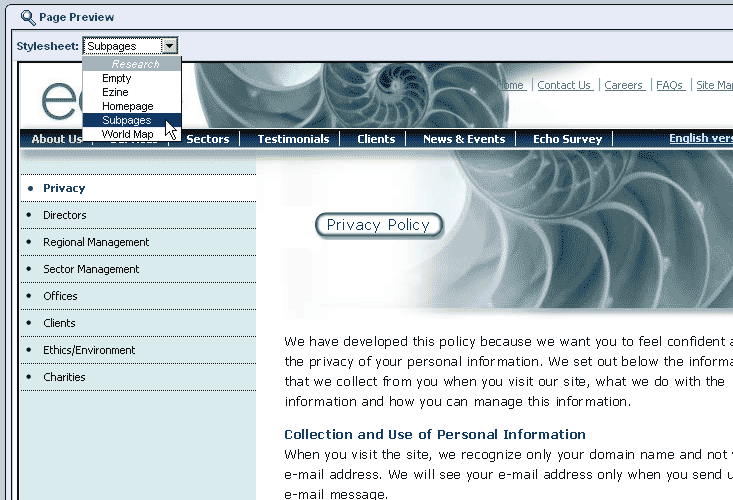This screenshot has height=500, width=733.
Task: Open the FAQs link
Action: pos(669,85)
